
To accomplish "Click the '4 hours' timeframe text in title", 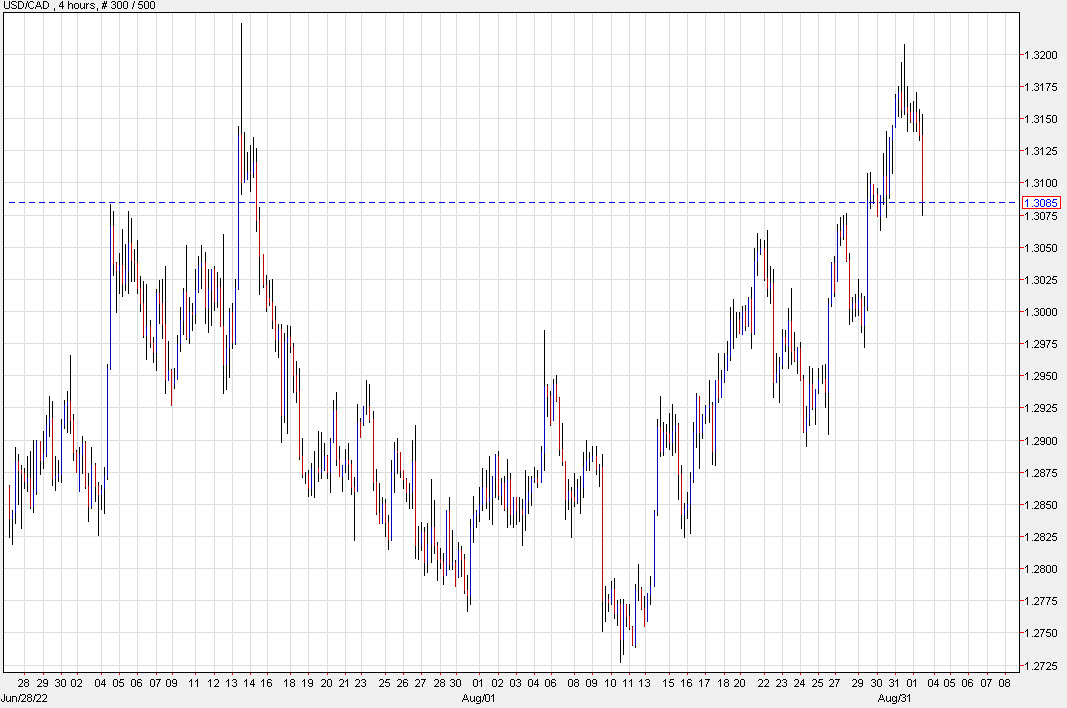I will [75, 8].
